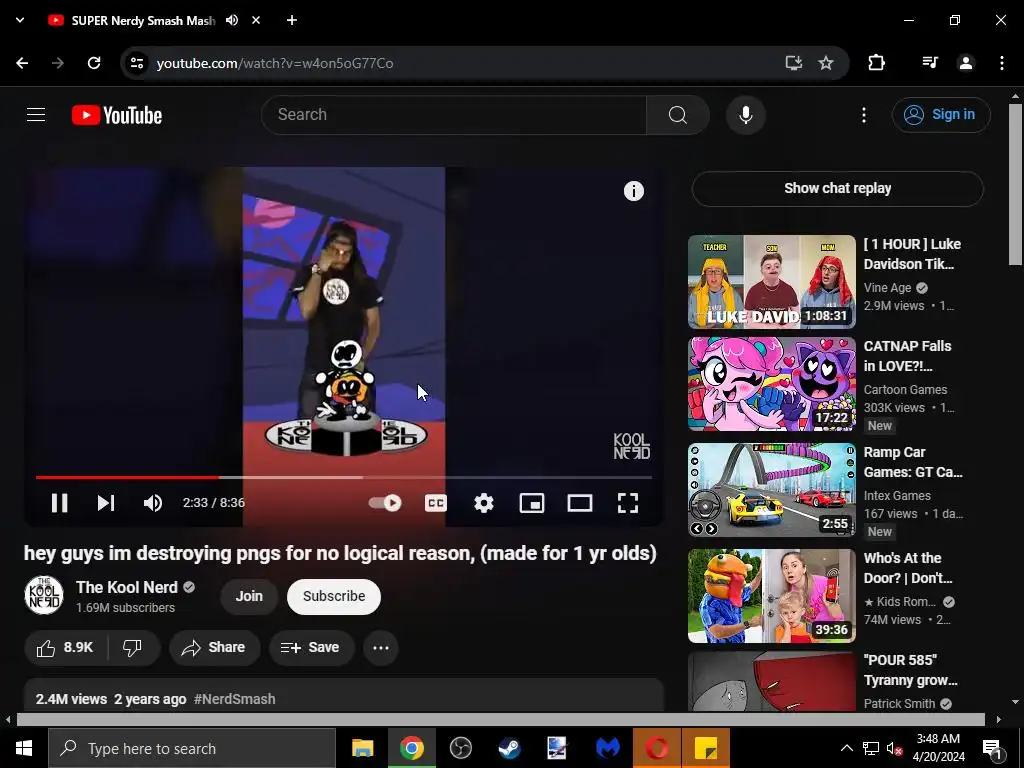Install app icon in address bar

click(x=793, y=63)
